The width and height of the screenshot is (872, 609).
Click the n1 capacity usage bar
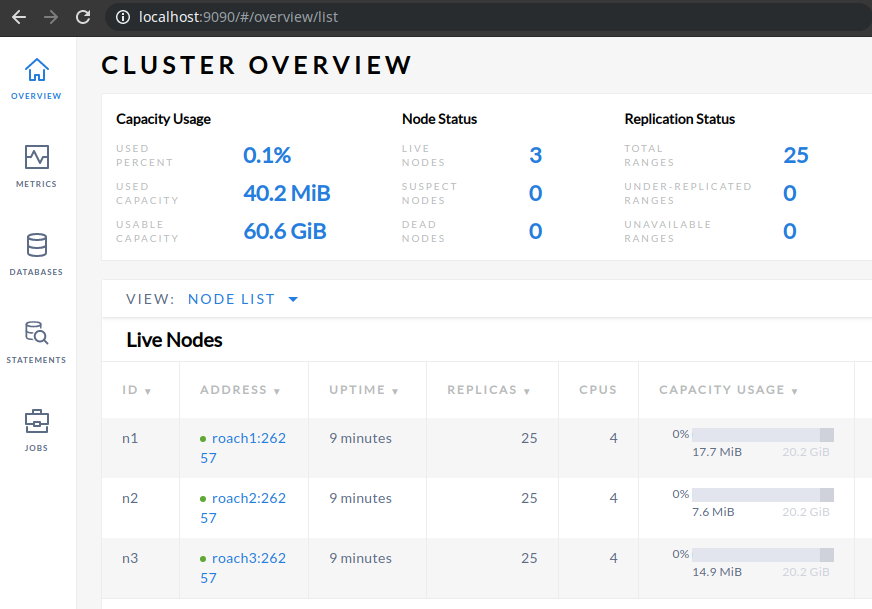pos(762,435)
